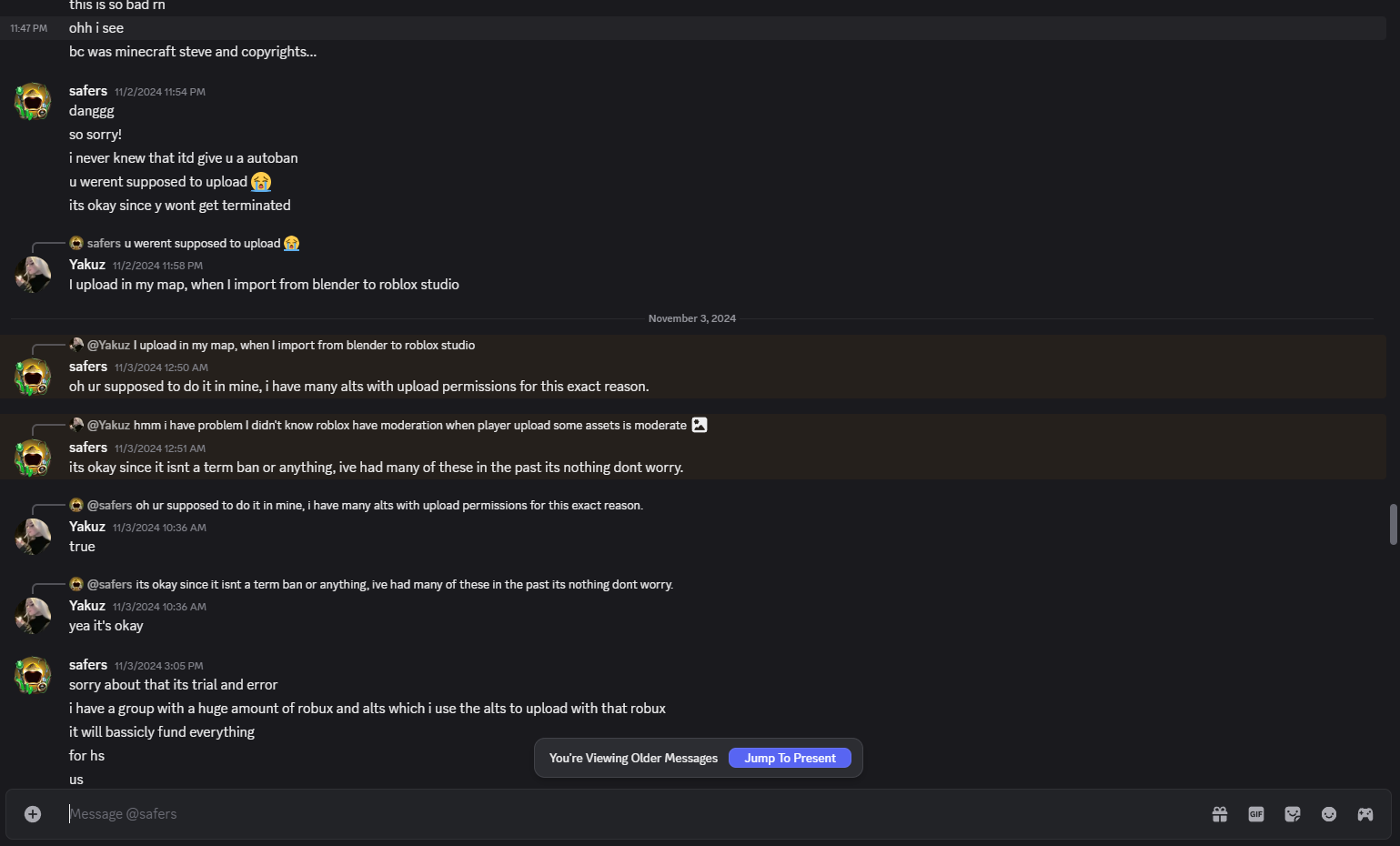Screen dimensions: 1400x846
Task: Click the crying emoji in 'u werent supposed to upload' message
Action: click(x=261, y=182)
